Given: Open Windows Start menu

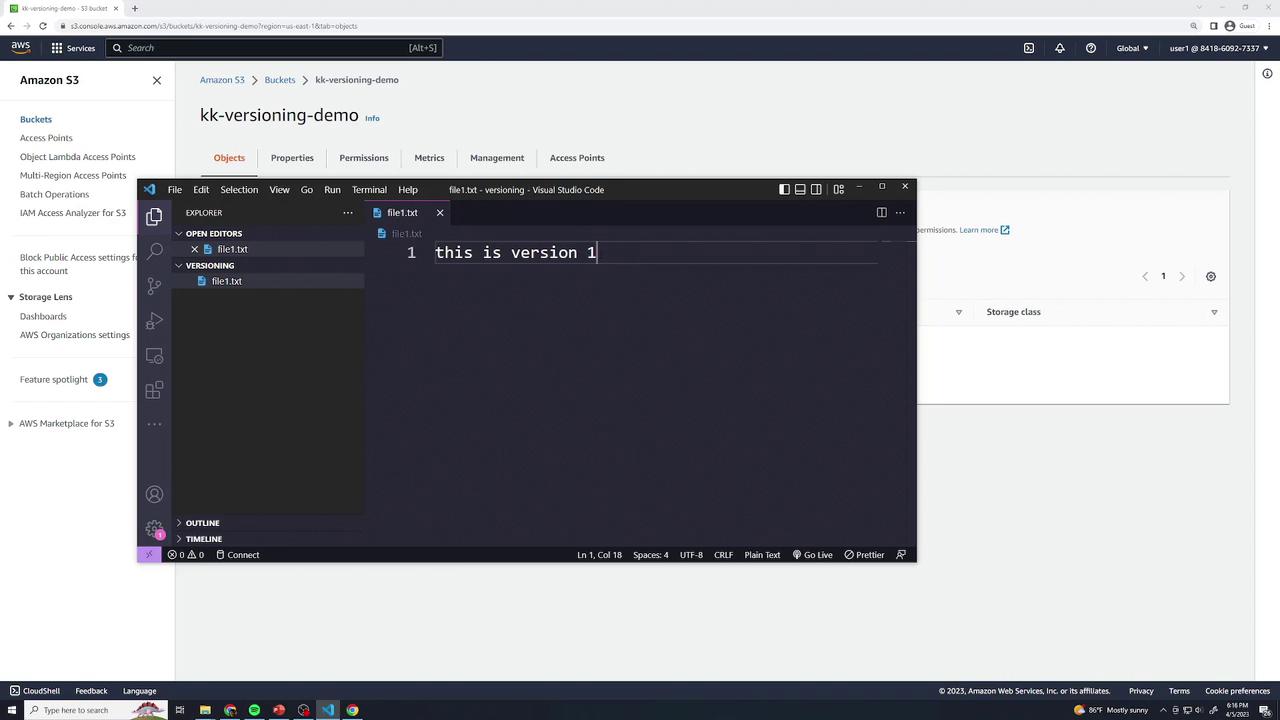Looking at the screenshot, I should pyautogui.click(x=11, y=710).
